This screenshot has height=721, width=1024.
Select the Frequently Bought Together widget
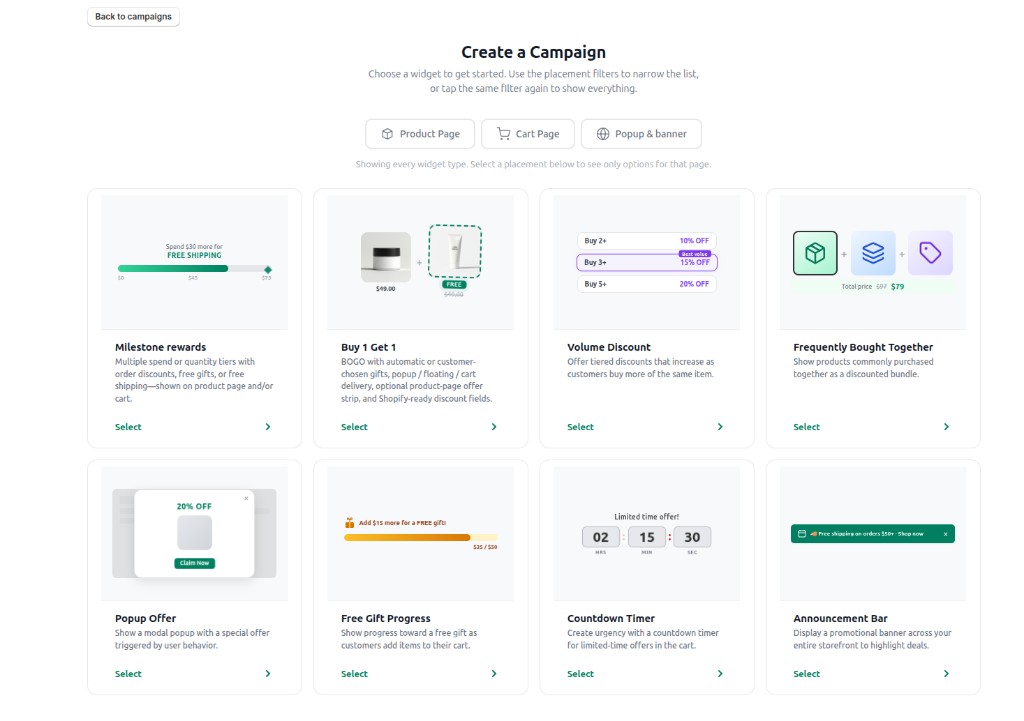pos(806,427)
